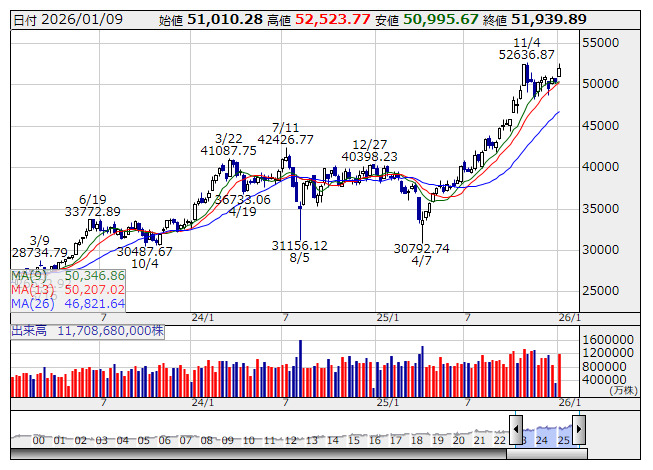The width and height of the screenshot is (653, 470).
Task: Click the horizontal scrollbar thumb under the year navigator
Action: pyautogui.click(x=547, y=453)
